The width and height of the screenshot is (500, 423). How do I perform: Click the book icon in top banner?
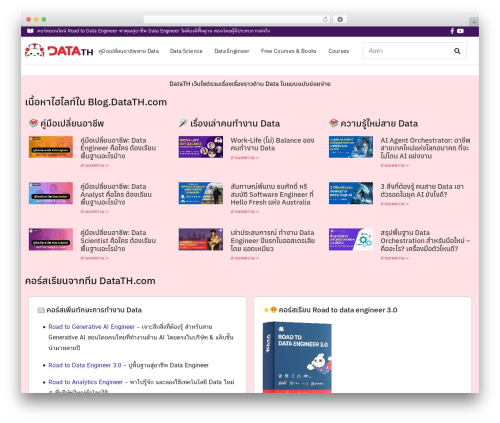[30, 31]
